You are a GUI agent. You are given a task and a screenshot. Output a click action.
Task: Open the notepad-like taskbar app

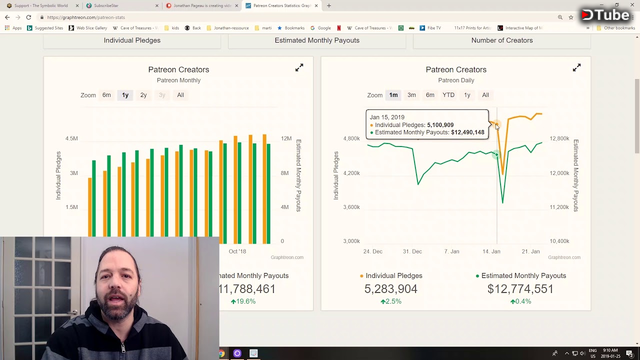[x=253, y=353]
